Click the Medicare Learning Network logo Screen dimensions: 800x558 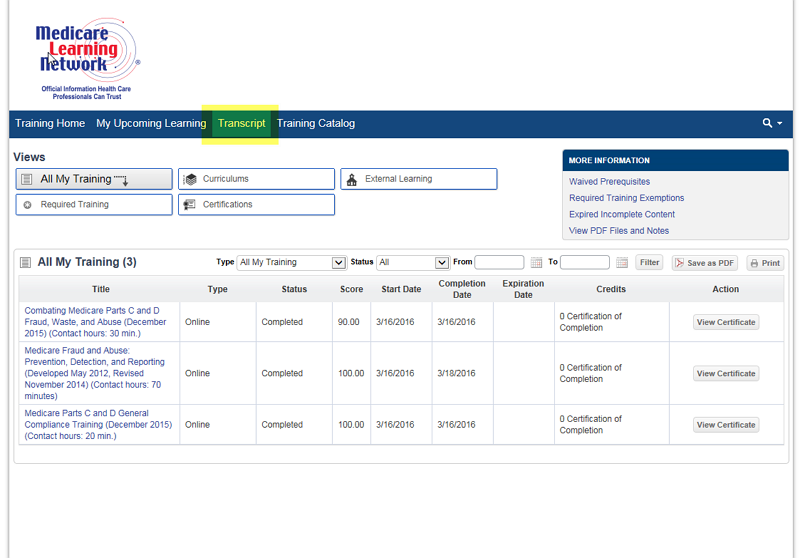pos(87,58)
